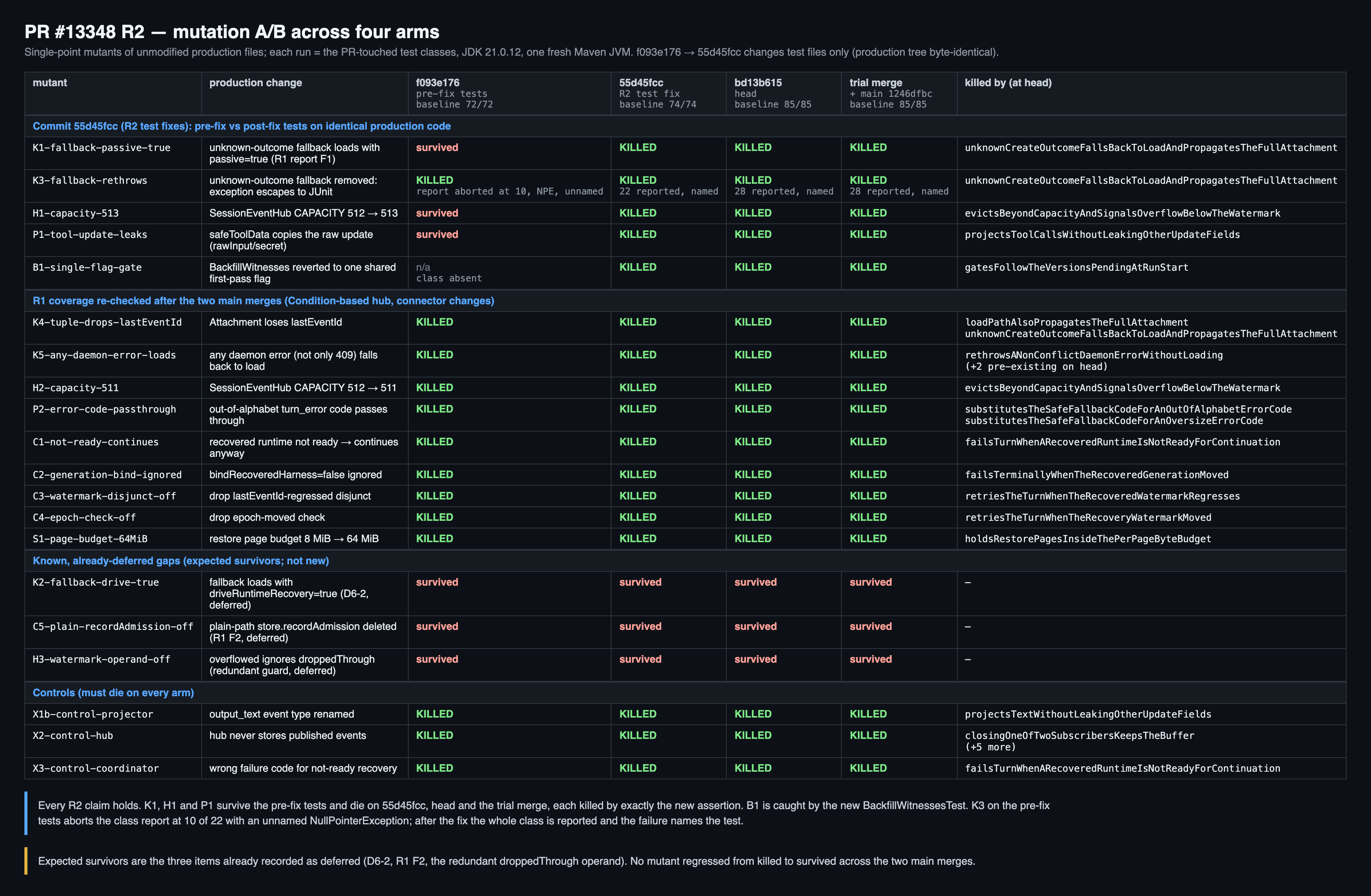Click test name 'holdsRestorePagesInsideThePerPageByteBudget'
This screenshot has width=1371, height=896.
(x=1088, y=539)
